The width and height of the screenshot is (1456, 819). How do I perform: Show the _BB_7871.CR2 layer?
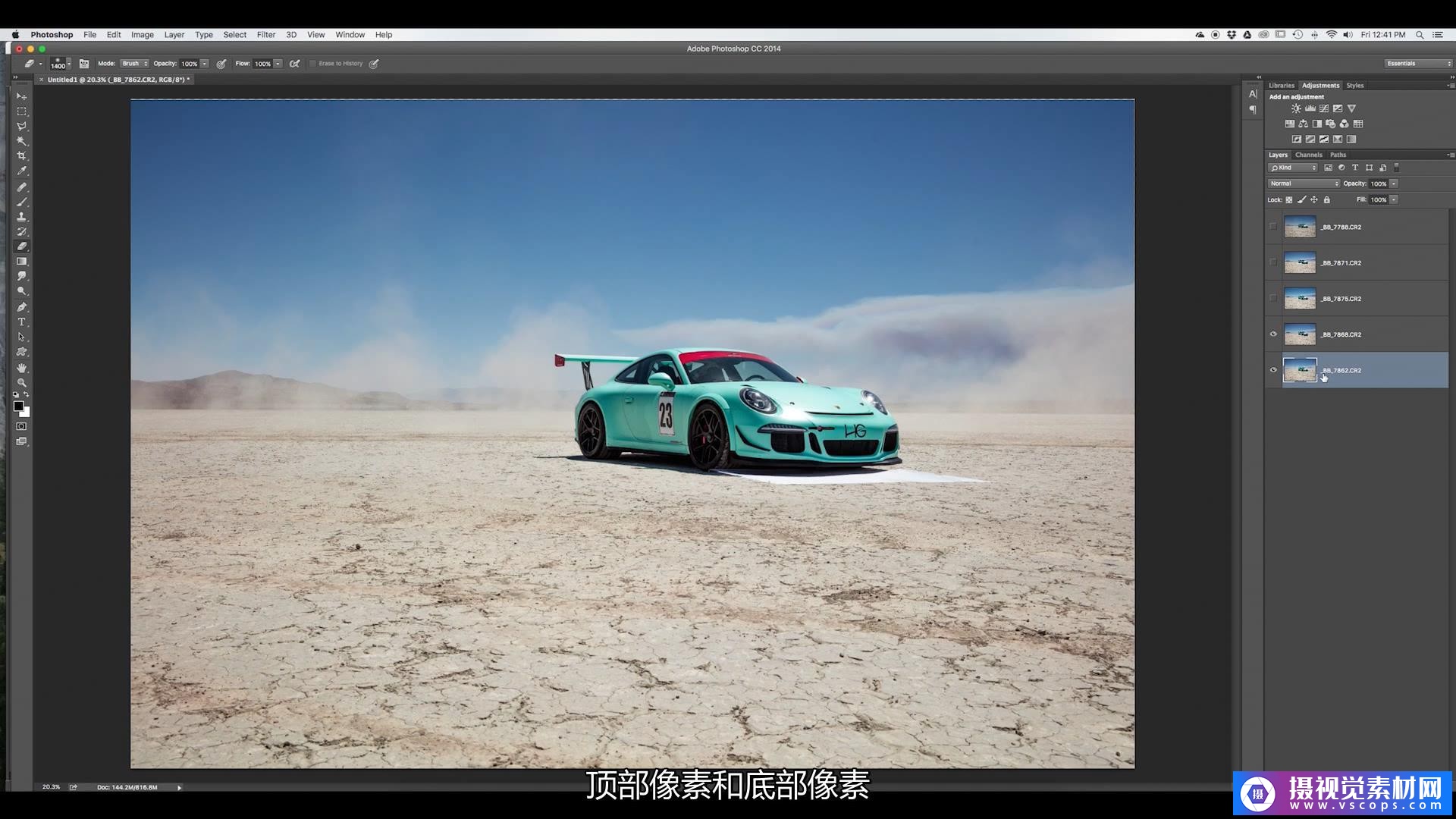tap(1273, 262)
